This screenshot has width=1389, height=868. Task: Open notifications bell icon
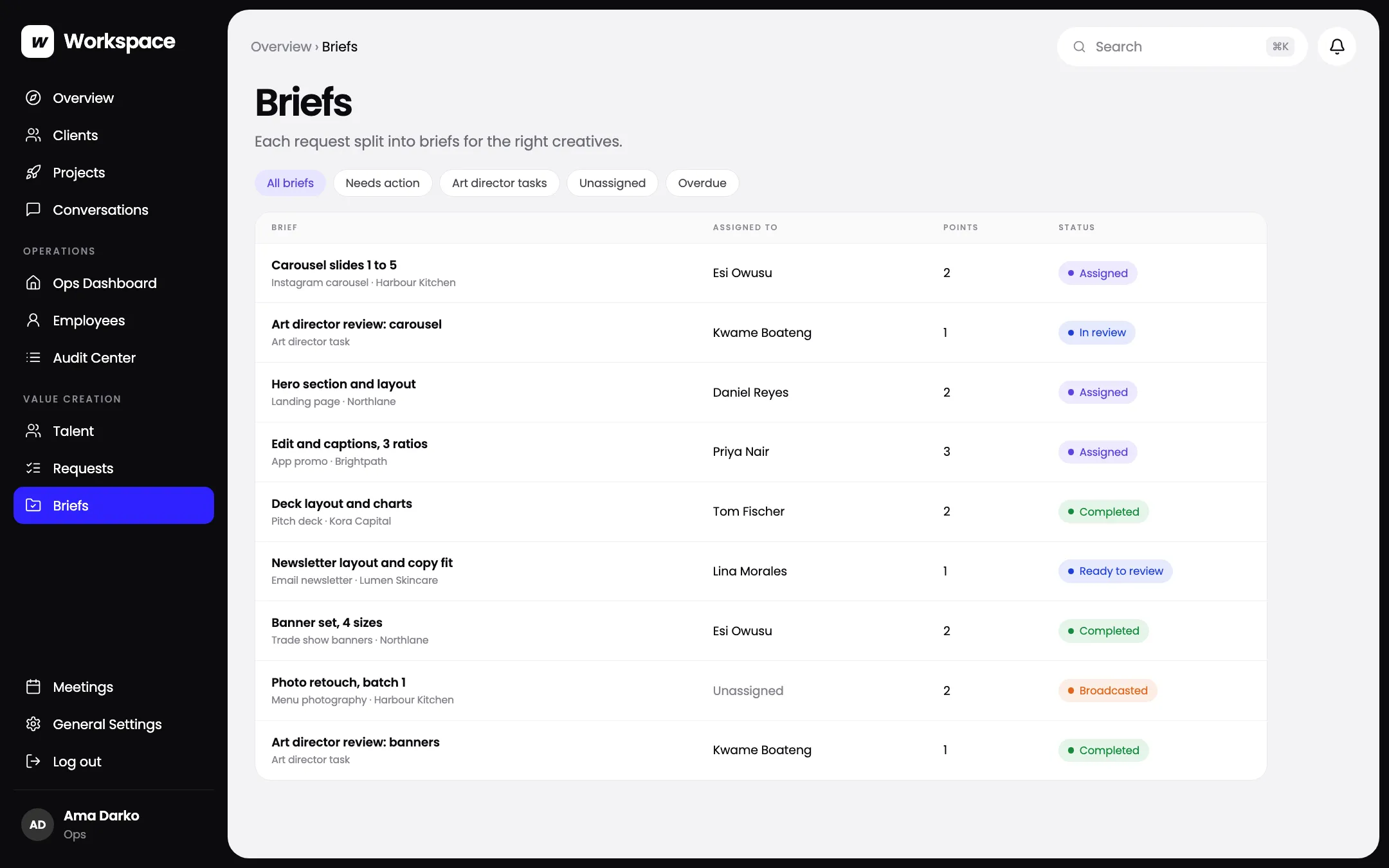1337,46
